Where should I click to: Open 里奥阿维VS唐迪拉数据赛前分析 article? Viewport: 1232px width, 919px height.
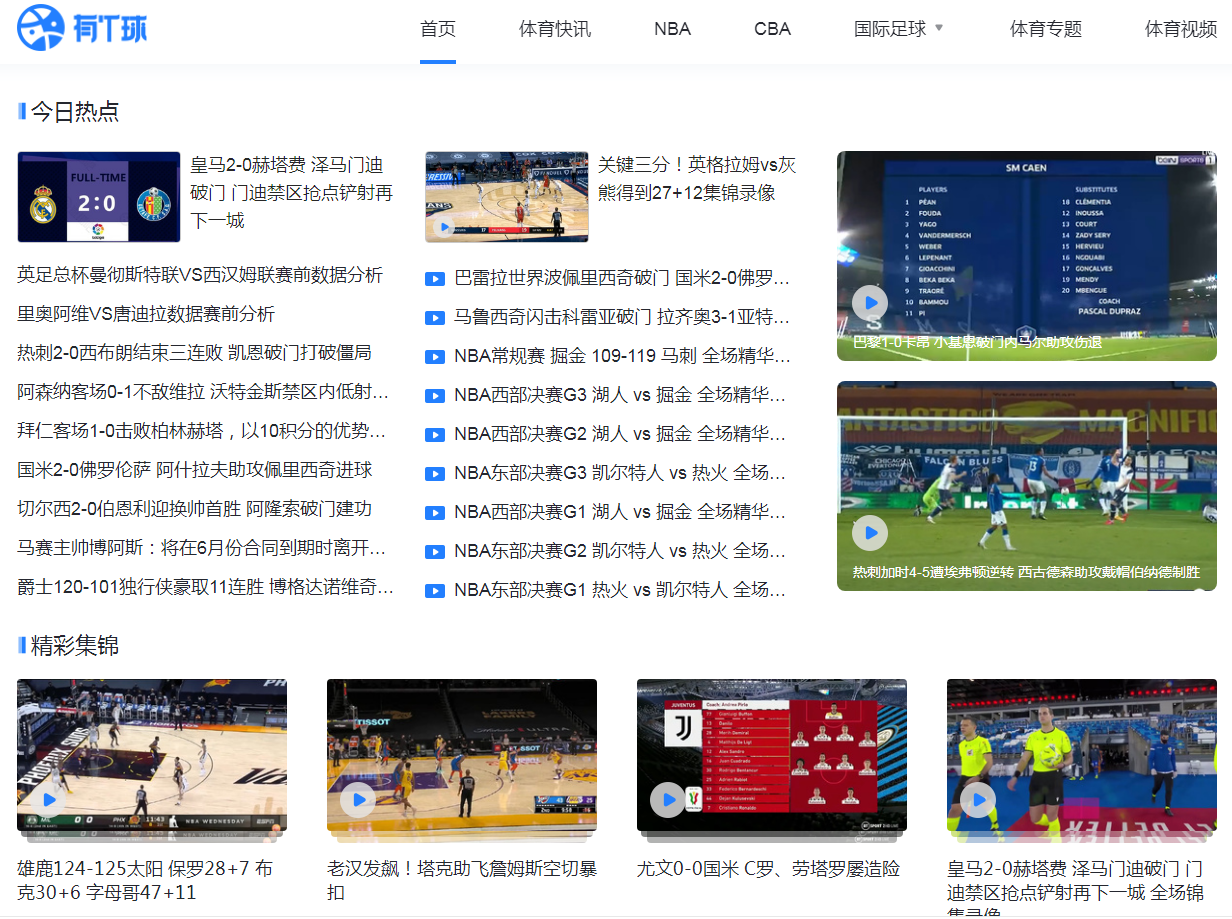point(146,314)
